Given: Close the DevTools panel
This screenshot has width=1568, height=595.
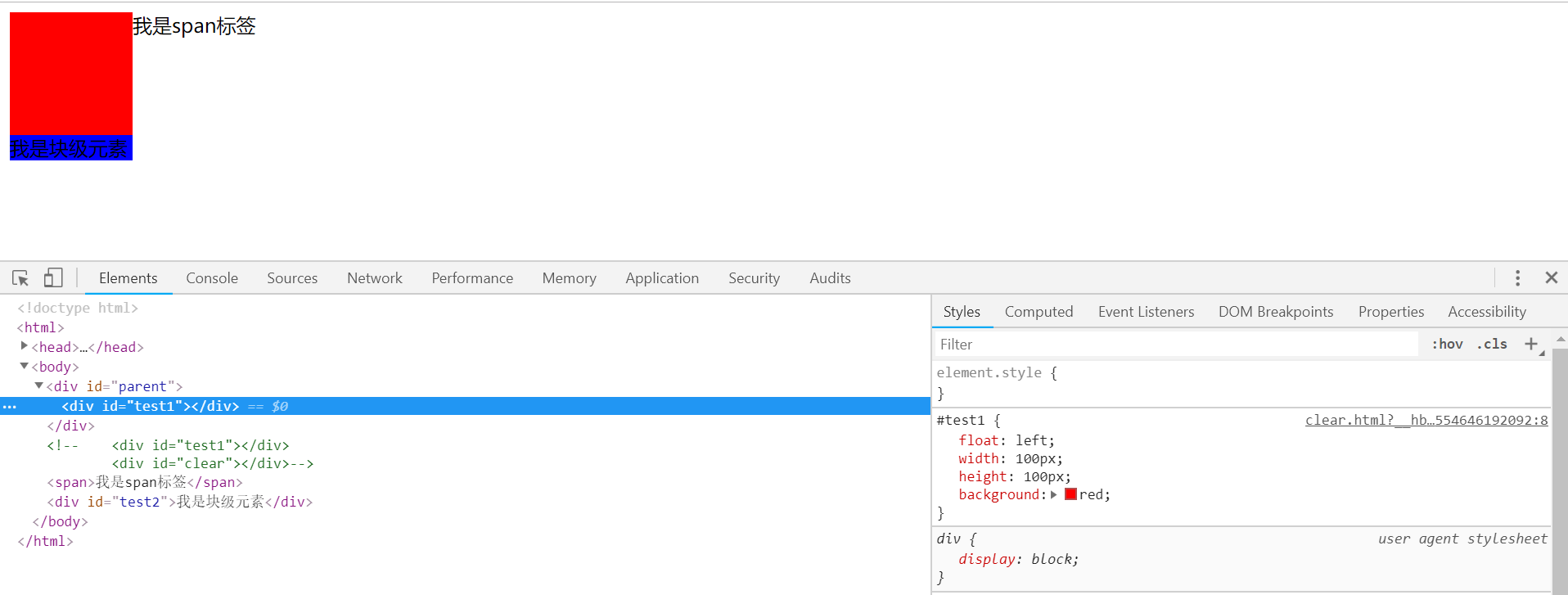Looking at the screenshot, I should (1551, 278).
